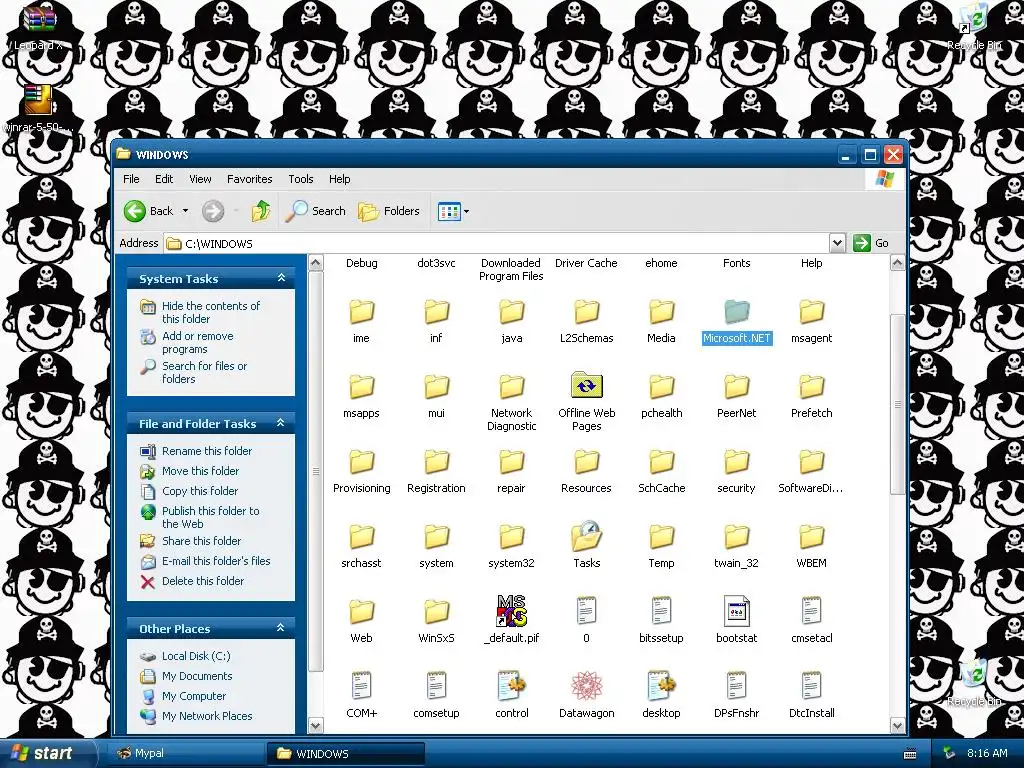This screenshot has width=1024, height=768.
Task: Select the Media folder icon
Action: [x=662, y=312]
